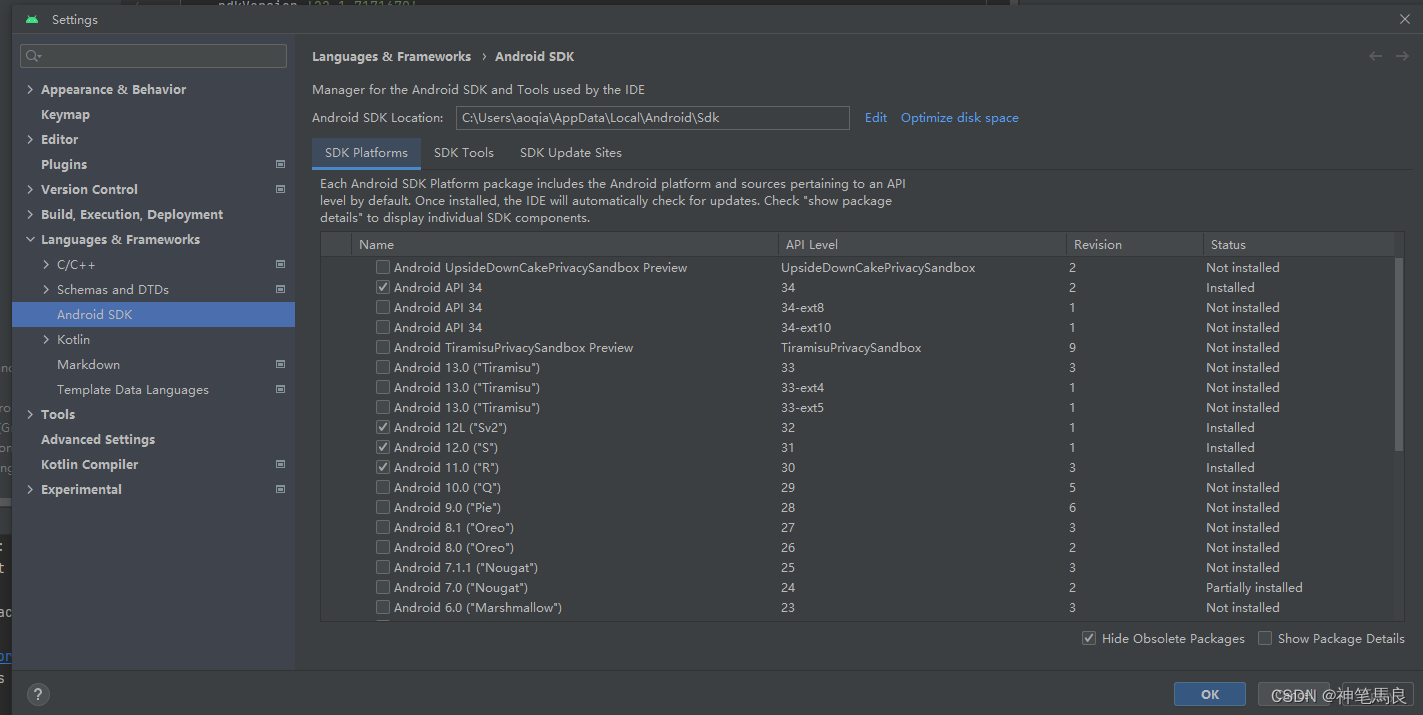Expand the Editor section
The height and width of the screenshot is (715, 1423).
click(30, 139)
